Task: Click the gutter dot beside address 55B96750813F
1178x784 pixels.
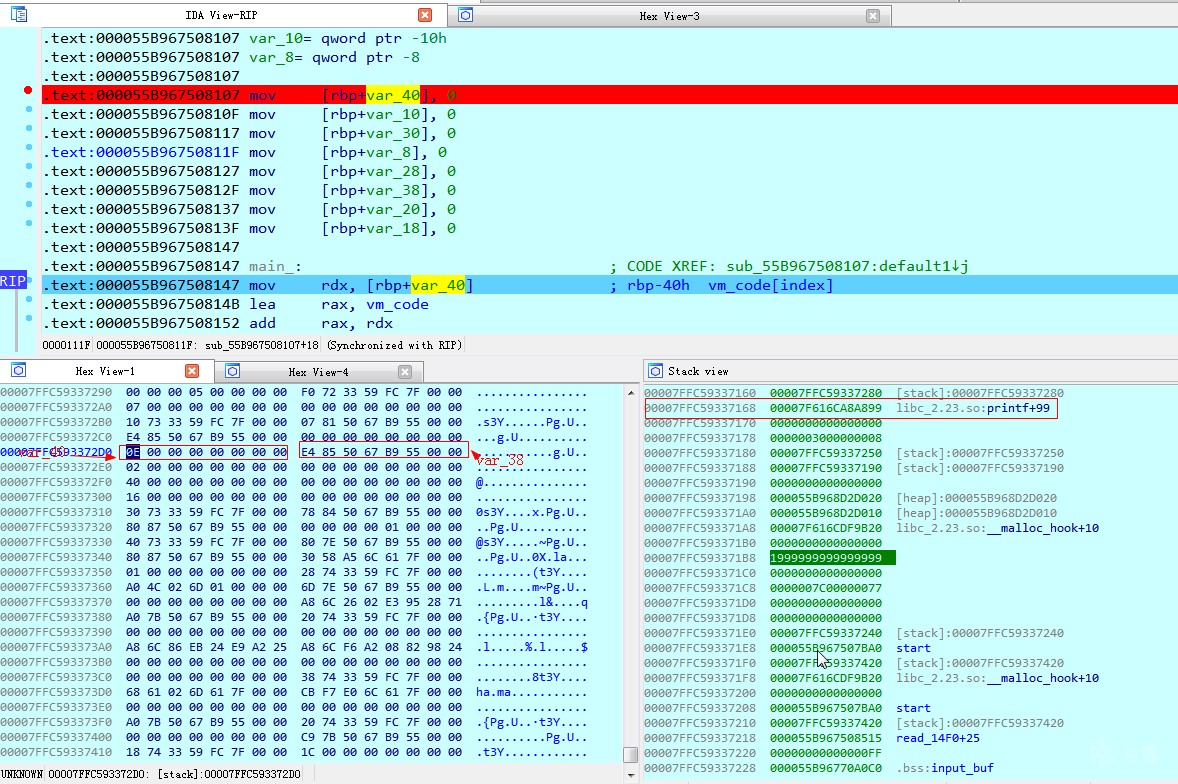Action: 29,223
